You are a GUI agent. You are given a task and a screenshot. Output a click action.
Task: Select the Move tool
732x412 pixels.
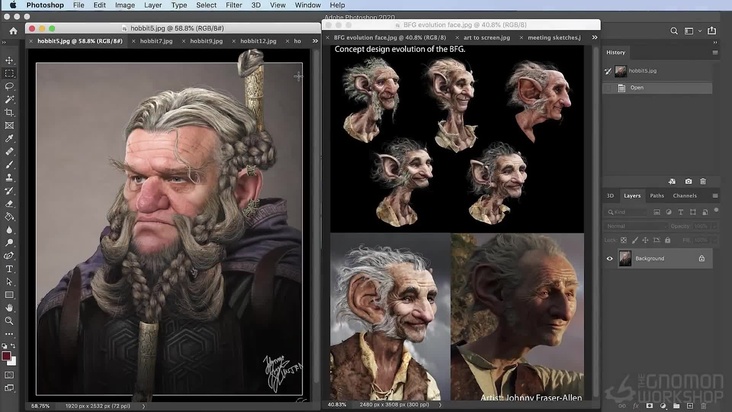pyautogui.click(x=9, y=61)
